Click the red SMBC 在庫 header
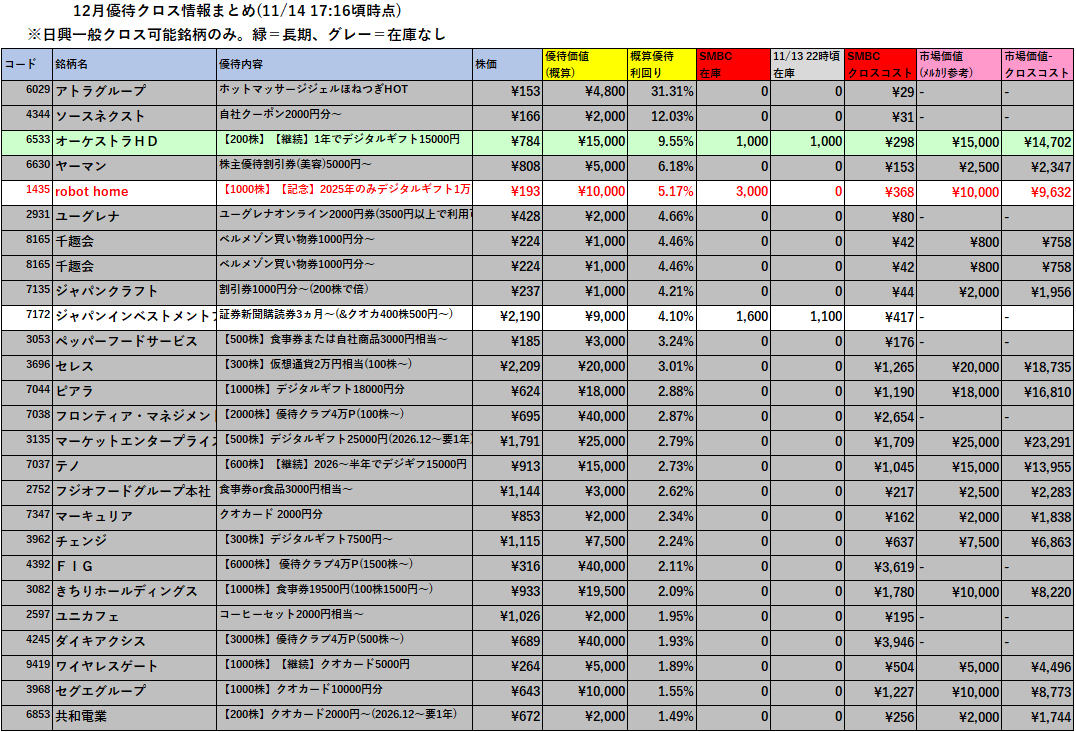Viewport: 1076px width, 732px height. [733, 64]
